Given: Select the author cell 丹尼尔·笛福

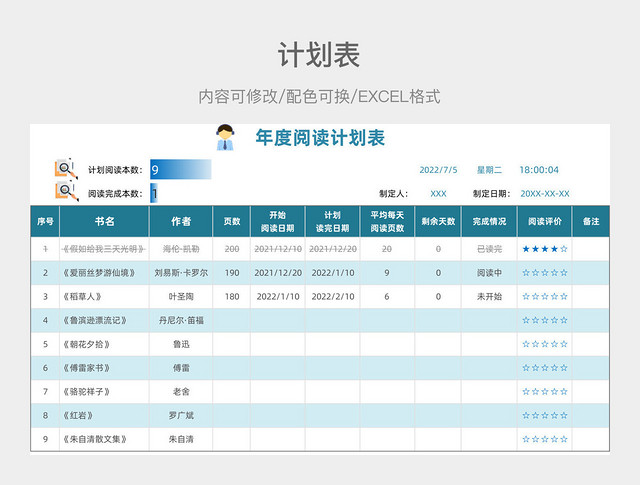Looking at the screenshot, I should tap(181, 320).
